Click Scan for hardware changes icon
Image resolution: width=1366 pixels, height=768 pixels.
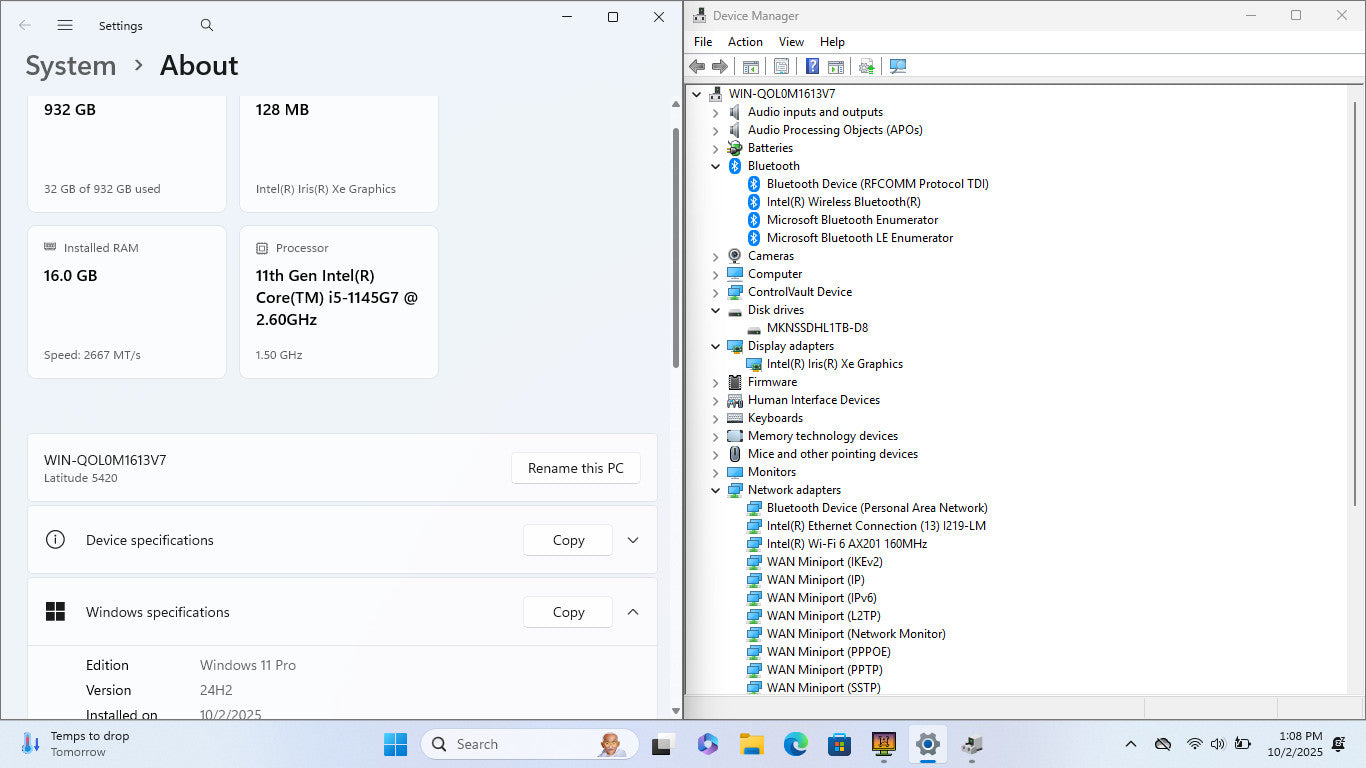click(897, 66)
